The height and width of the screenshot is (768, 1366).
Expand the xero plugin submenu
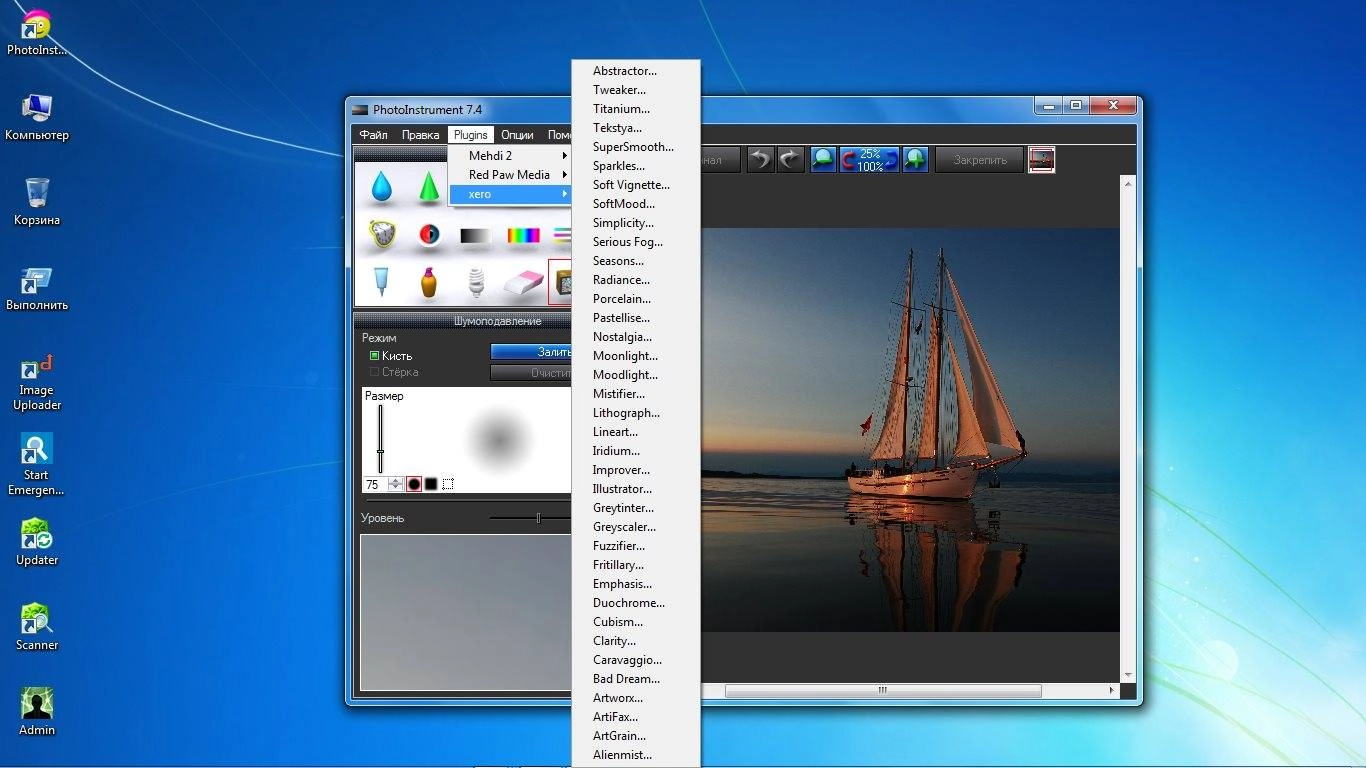tap(510, 194)
